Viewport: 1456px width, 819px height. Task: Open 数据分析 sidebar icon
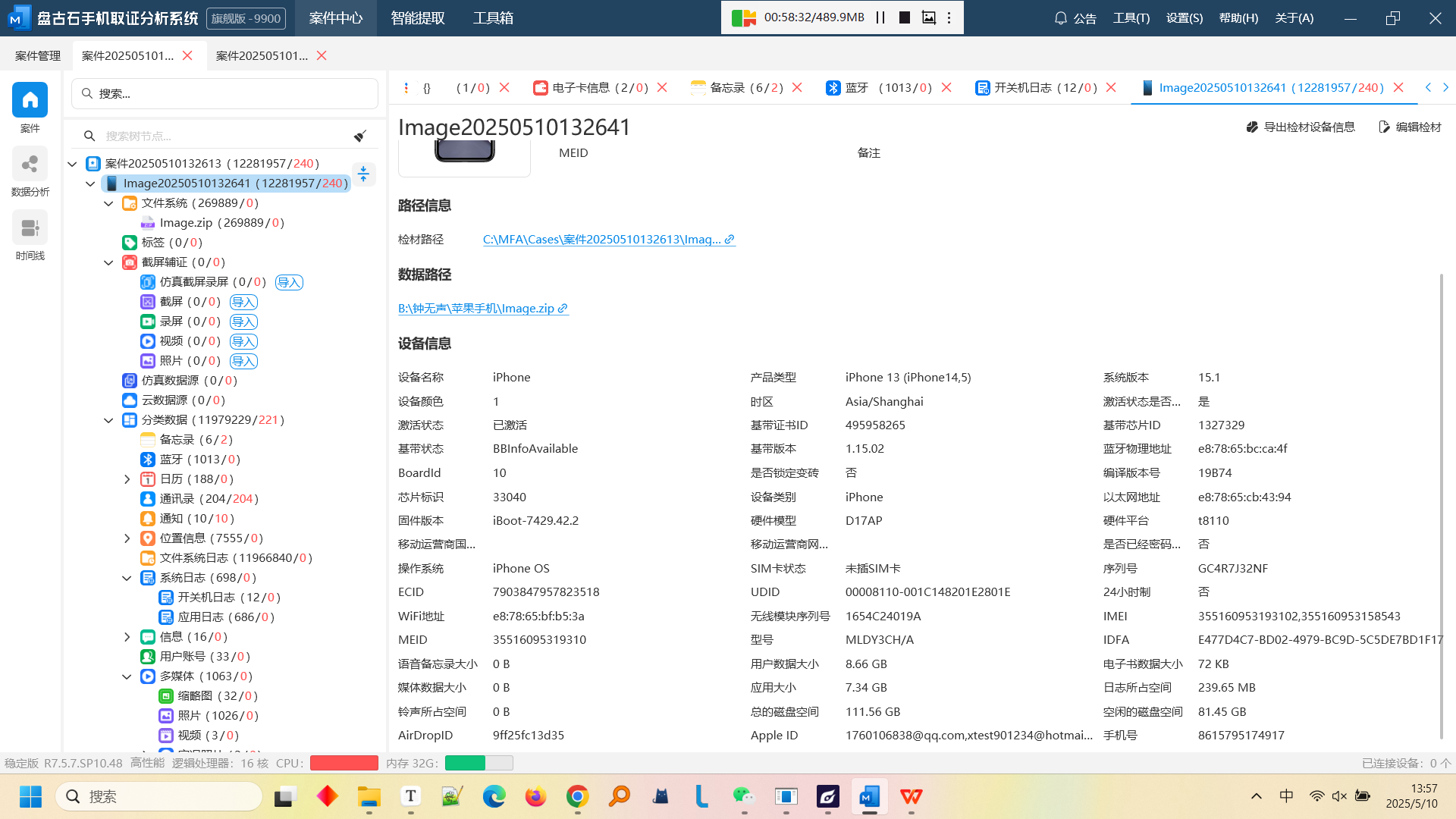(30, 164)
